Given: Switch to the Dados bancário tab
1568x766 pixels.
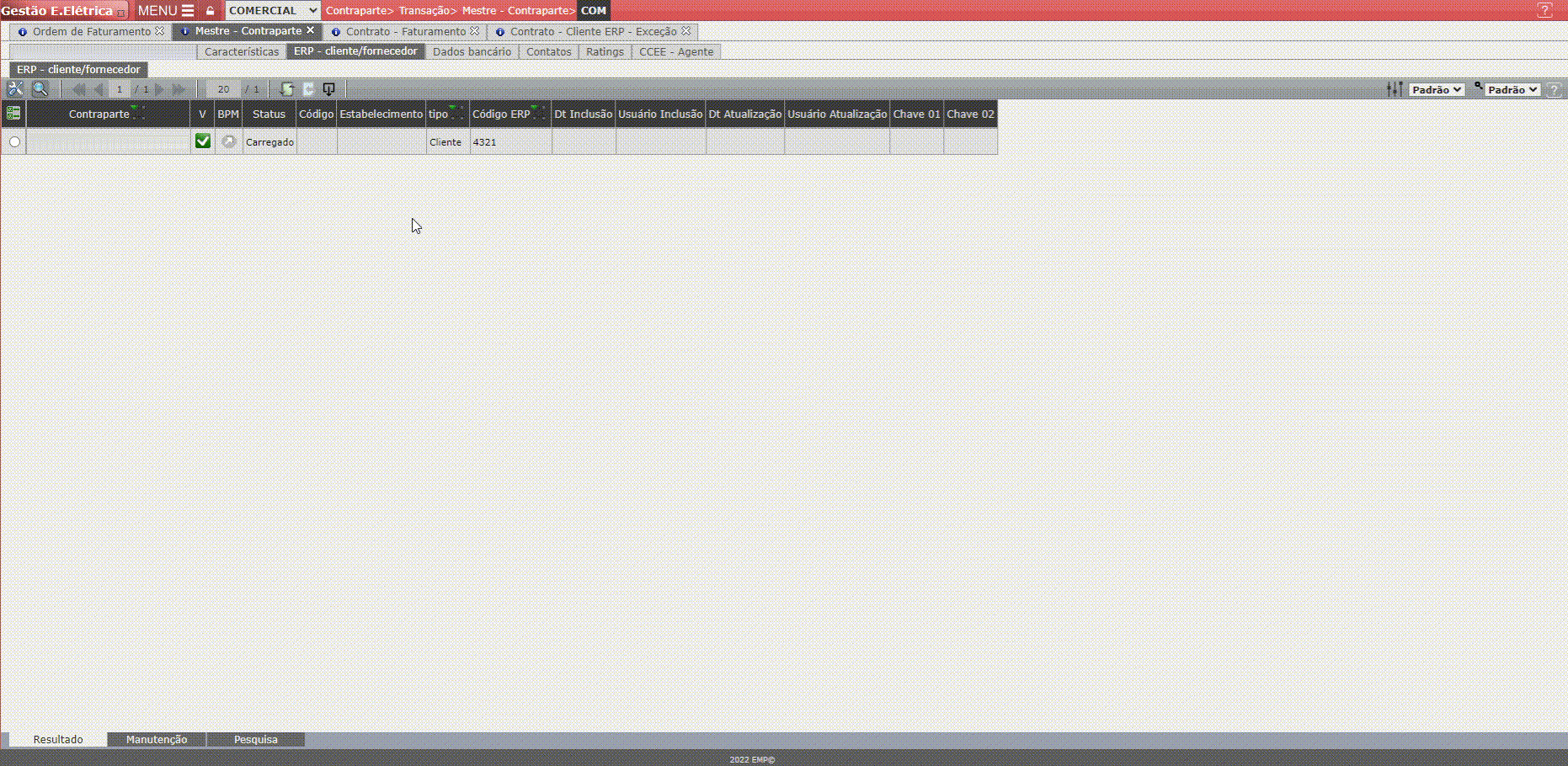Looking at the screenshot, I should [472, 51].
